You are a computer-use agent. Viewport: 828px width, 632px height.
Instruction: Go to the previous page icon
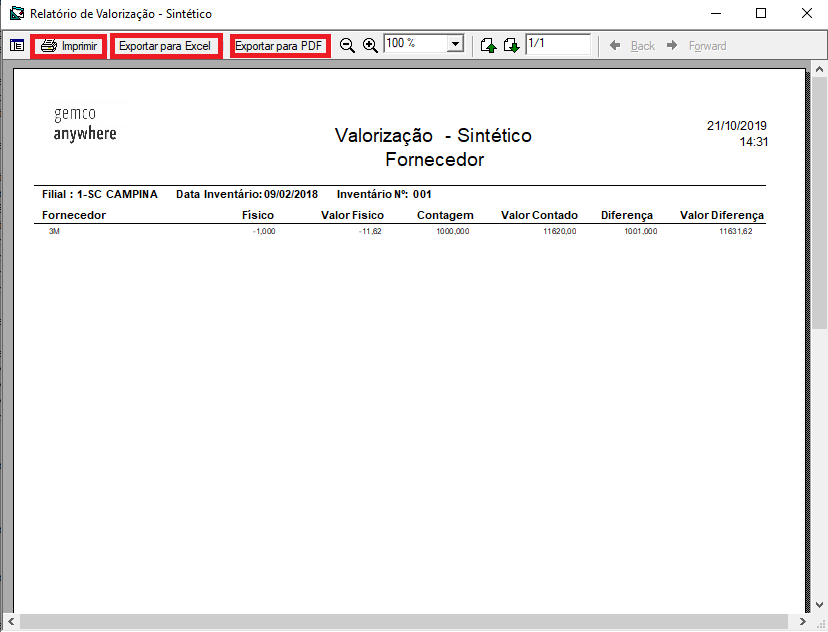pos(488,45)
